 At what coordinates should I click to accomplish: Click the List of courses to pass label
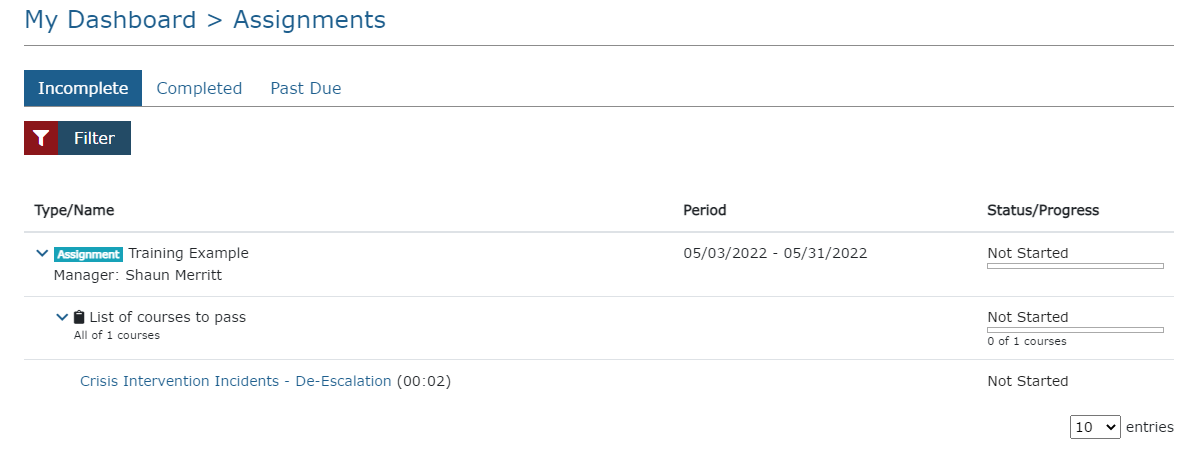[167, 317]
